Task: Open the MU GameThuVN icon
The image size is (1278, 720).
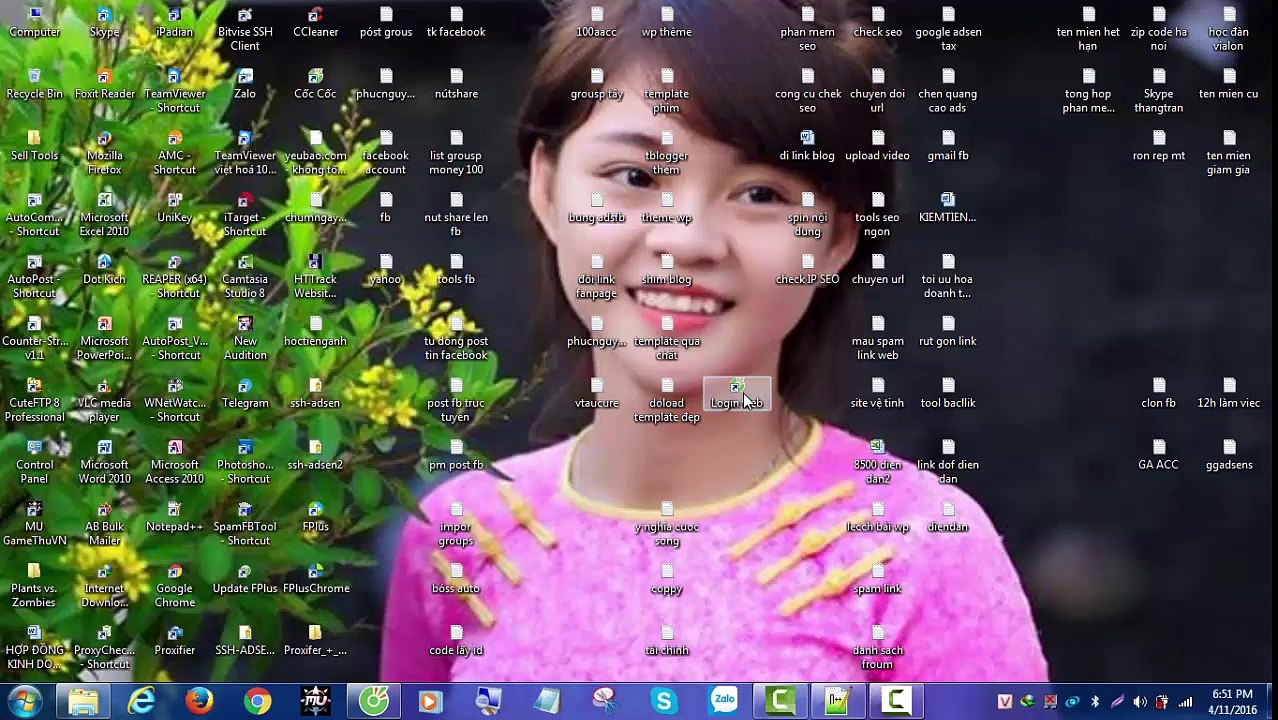Action: 35,526
